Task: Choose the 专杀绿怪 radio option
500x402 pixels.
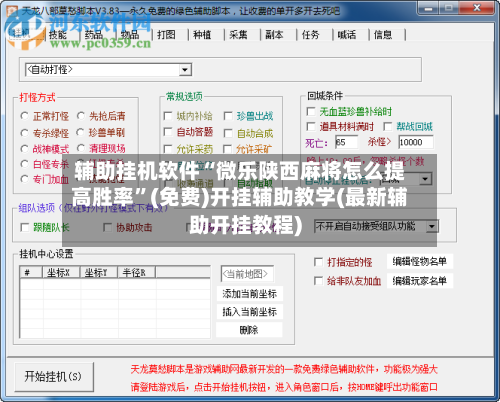Action: [x=24, y=133]
